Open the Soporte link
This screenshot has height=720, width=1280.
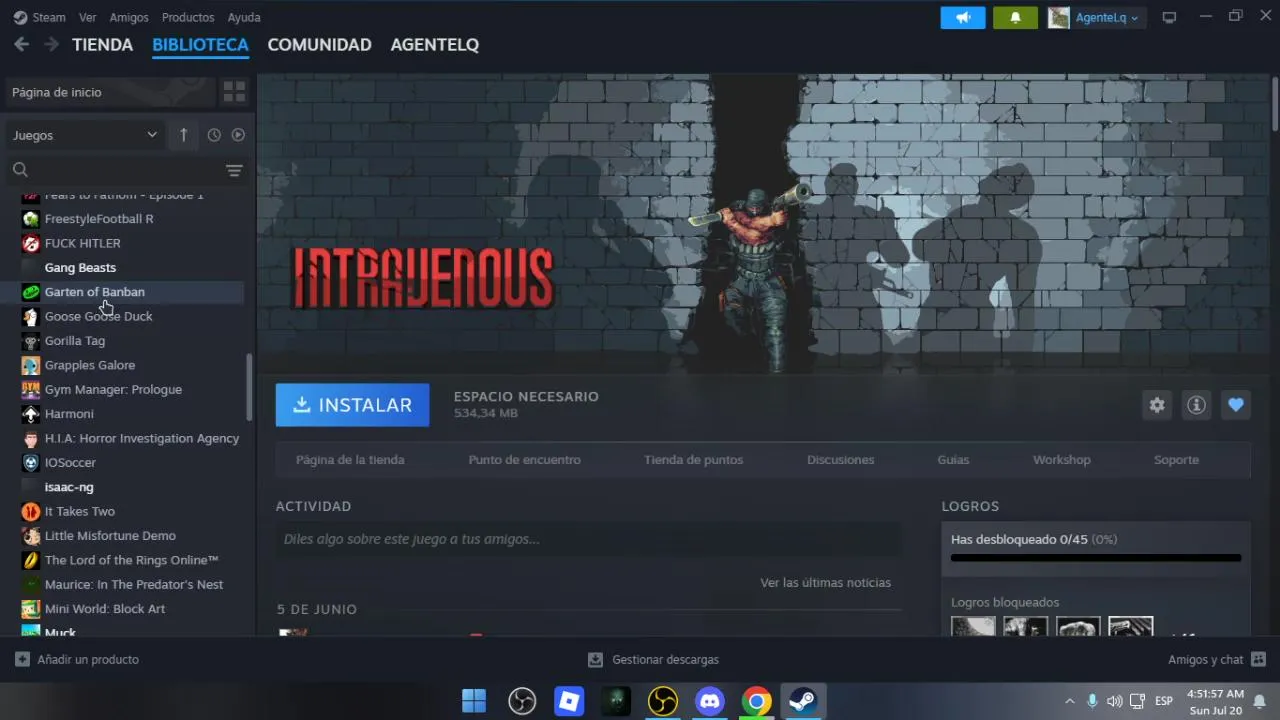click(1176, 460)
